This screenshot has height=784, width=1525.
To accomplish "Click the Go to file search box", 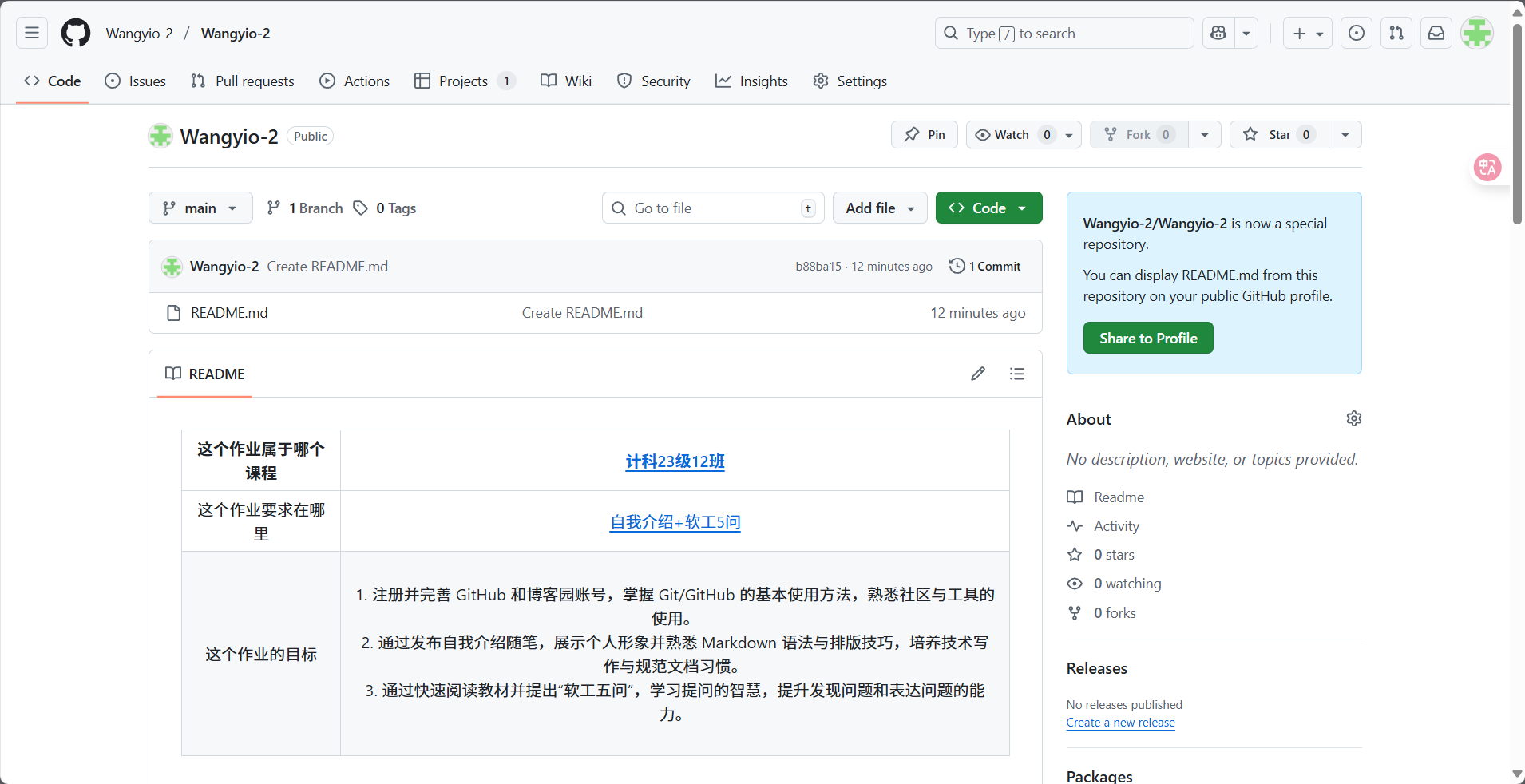I will coord(712,208).
